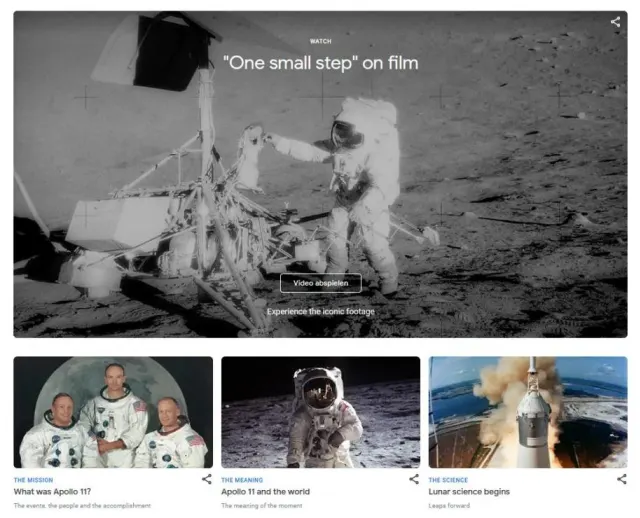Open the "Lunar science begins" title

coord(469,491)
